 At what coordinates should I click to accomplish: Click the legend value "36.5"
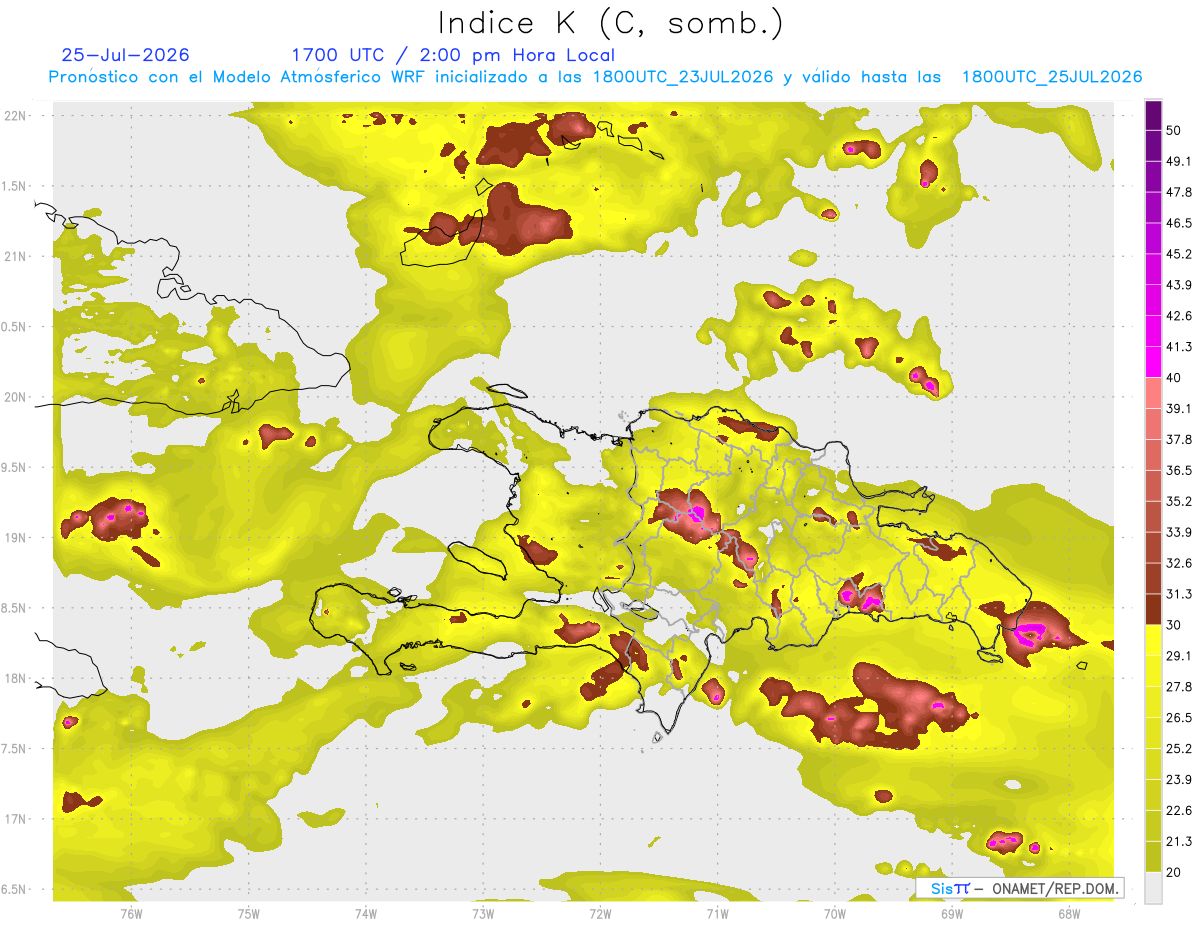[x=1179, y=470]
